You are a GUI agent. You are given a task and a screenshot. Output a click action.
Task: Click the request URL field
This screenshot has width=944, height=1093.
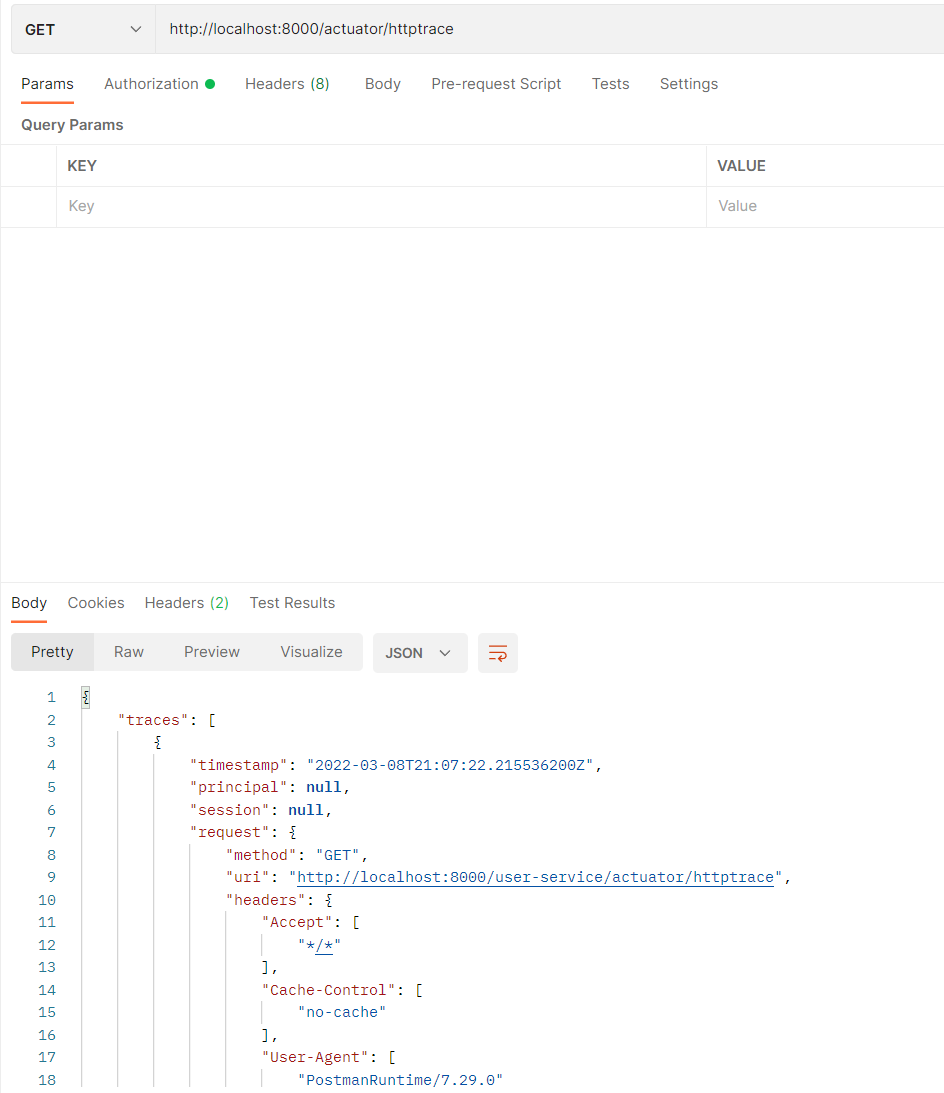coord(549,29)
